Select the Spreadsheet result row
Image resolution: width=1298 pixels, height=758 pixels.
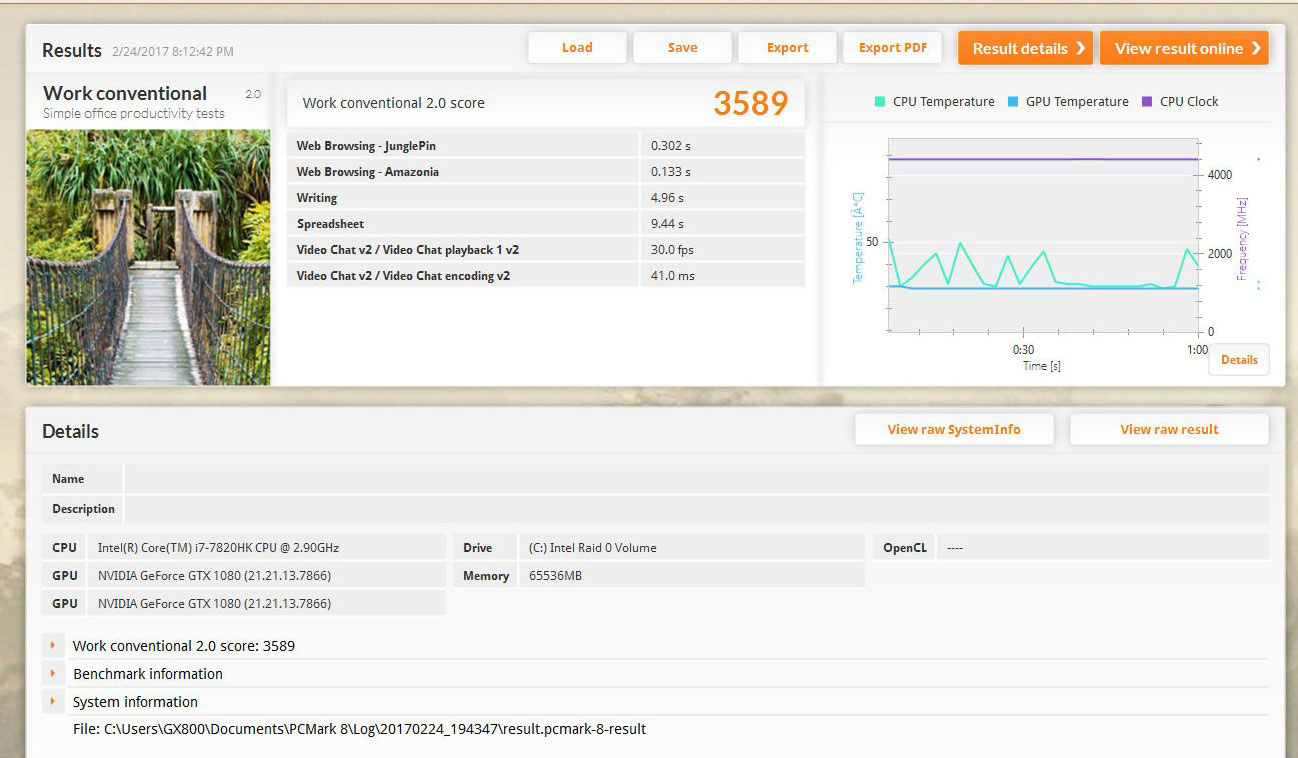coord(545,224)
